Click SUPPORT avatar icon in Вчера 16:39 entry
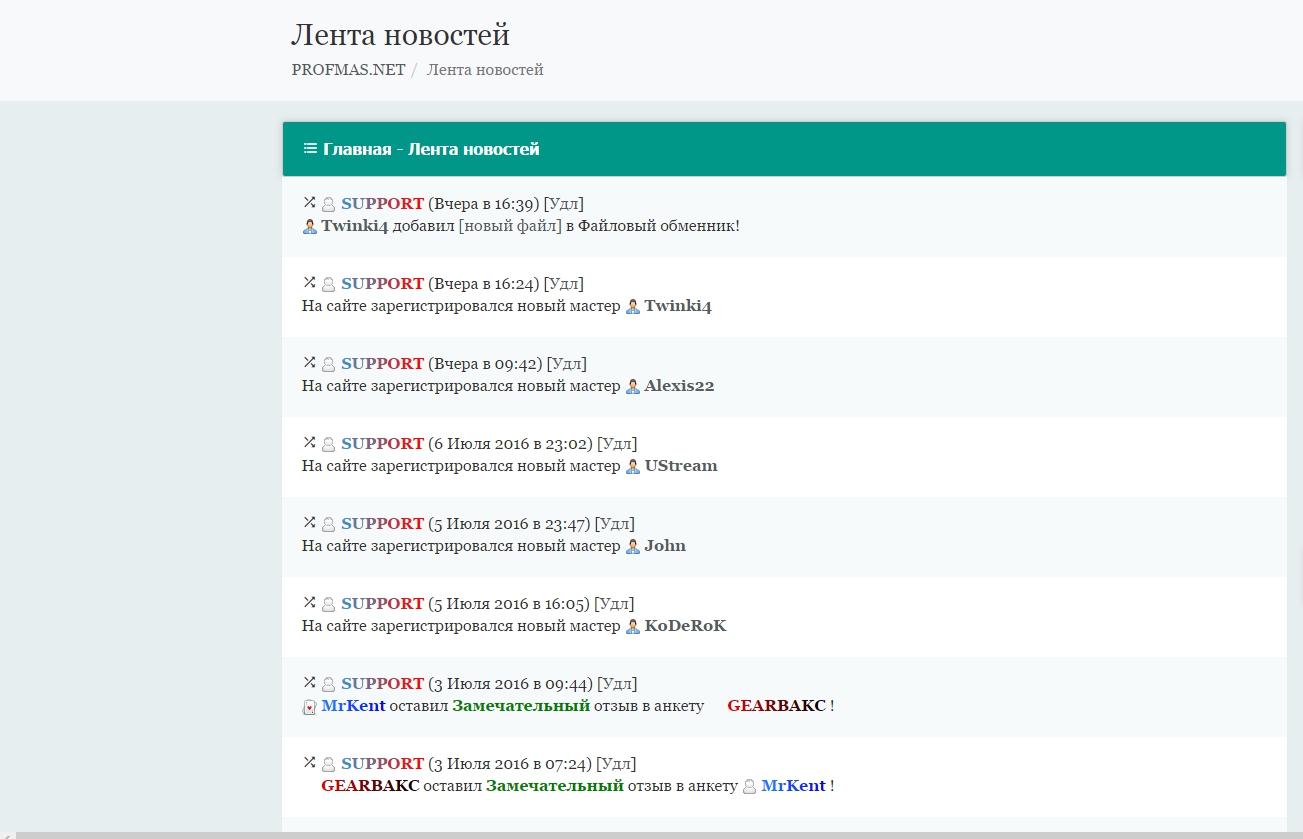1303x839 pixels. tap(328, 205)
